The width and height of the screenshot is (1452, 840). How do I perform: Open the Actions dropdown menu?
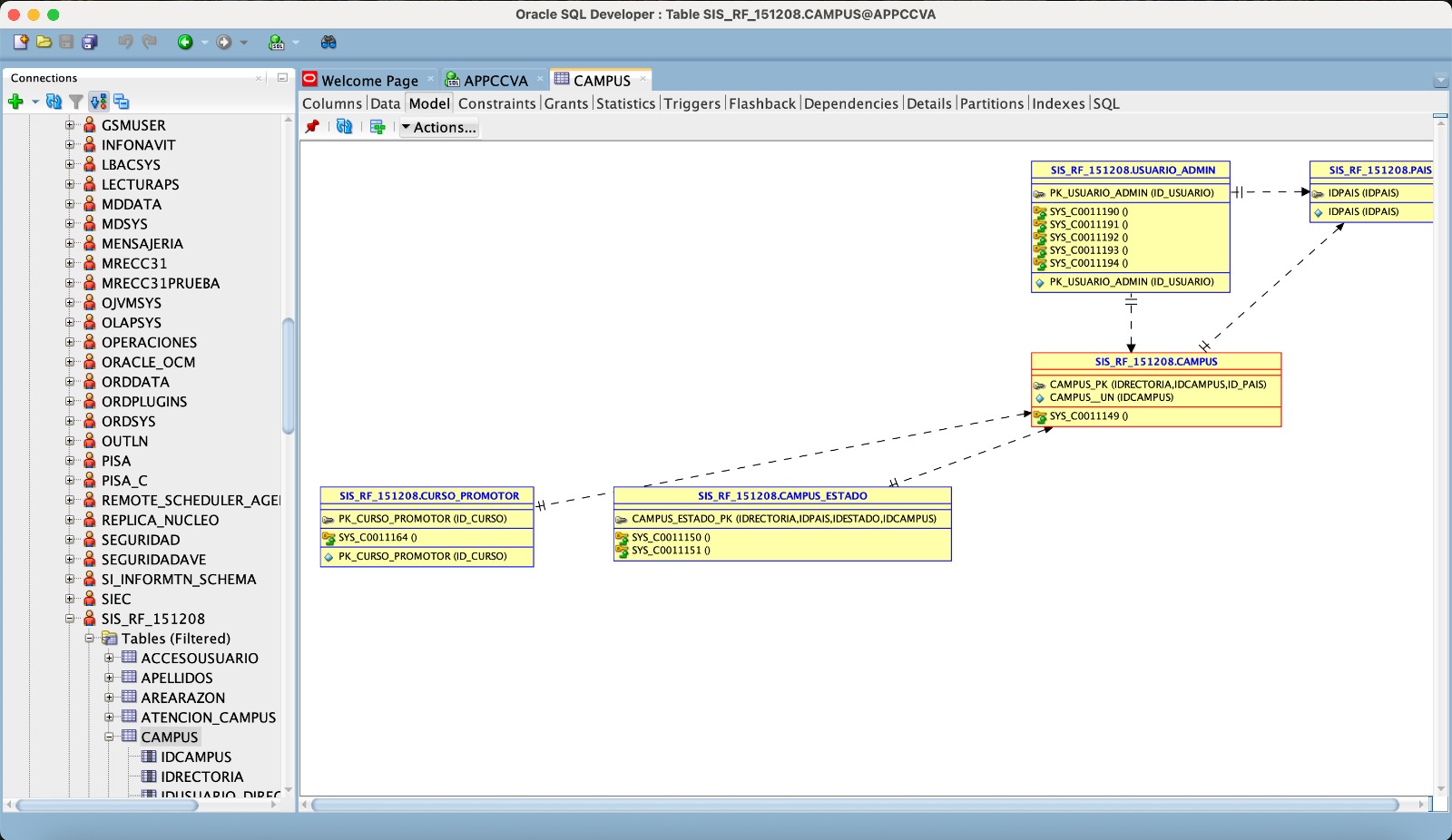tap(438, 128)
